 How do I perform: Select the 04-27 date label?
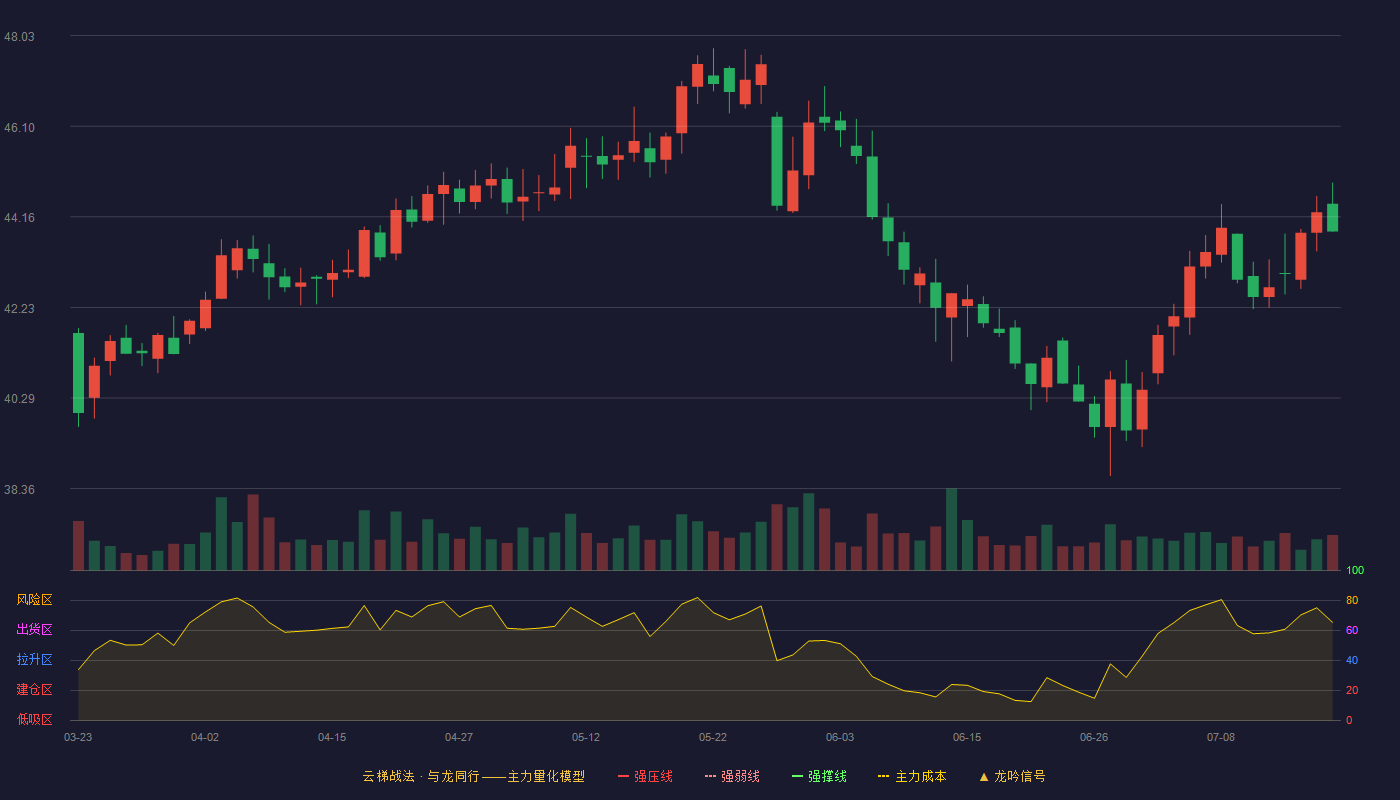coord(459,737)
